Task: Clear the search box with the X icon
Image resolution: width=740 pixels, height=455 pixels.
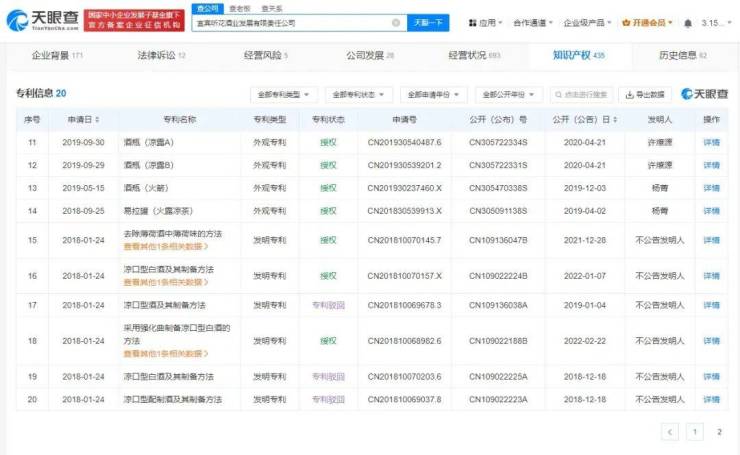Action: pyautogui.click(x=397, y=23)
